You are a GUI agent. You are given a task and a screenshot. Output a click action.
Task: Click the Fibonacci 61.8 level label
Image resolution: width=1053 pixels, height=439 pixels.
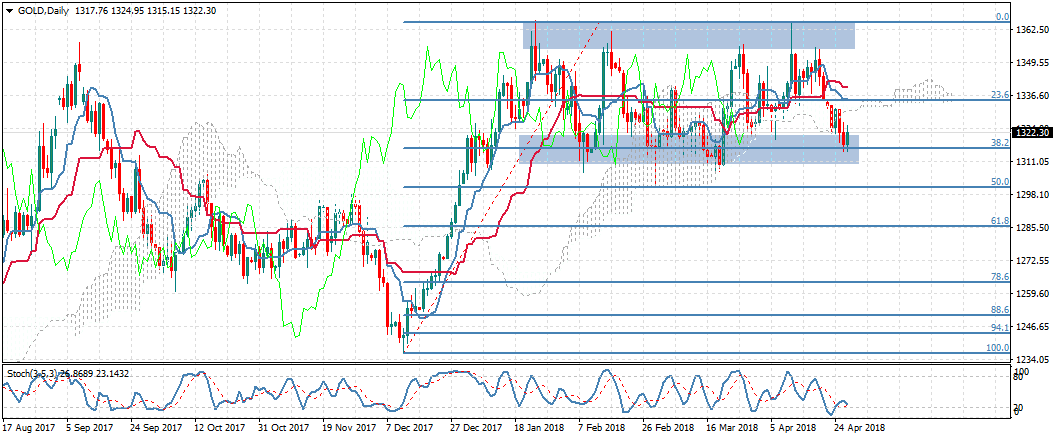pos(998,221)
